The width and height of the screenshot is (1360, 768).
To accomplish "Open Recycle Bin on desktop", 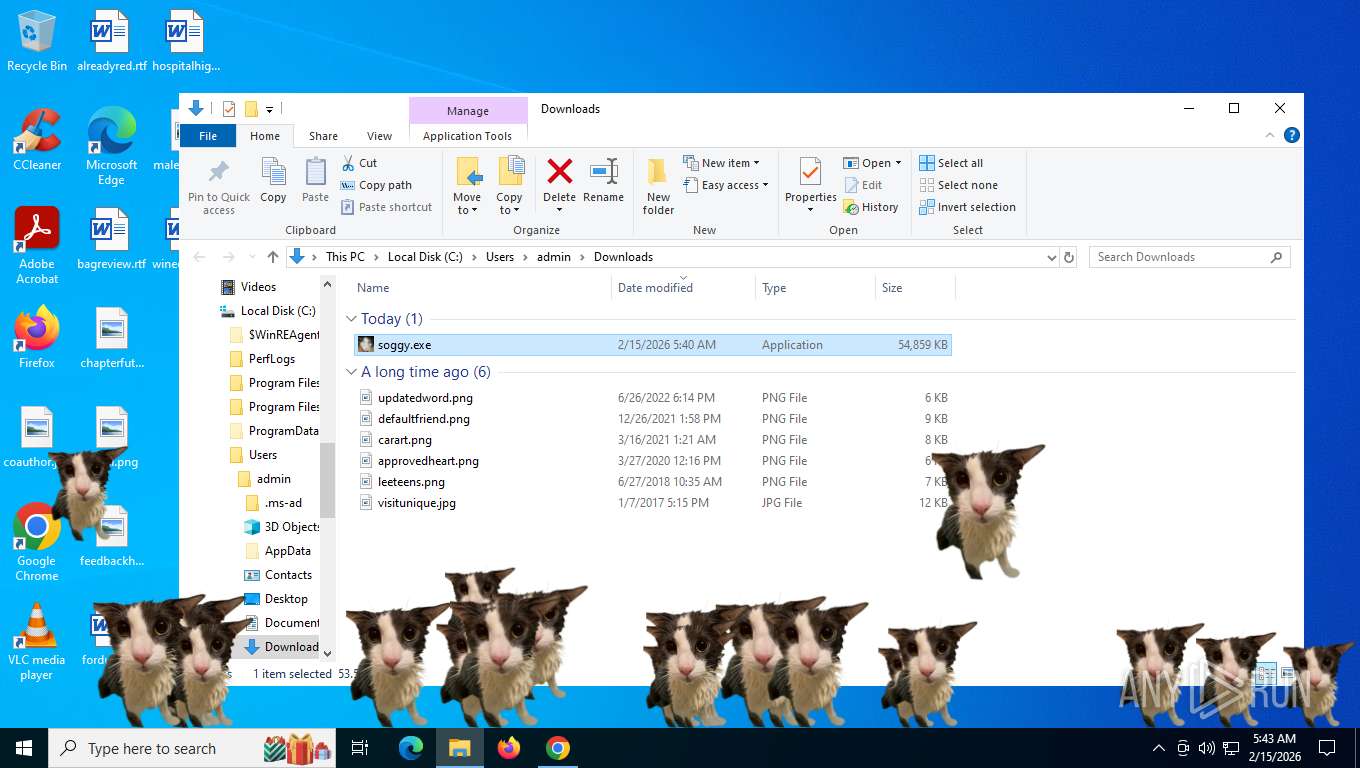I will (x=37, y=42).
